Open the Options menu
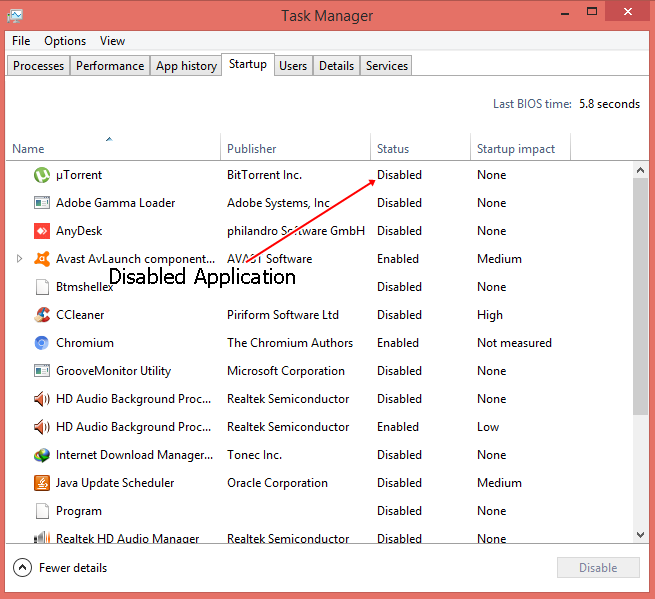This screenshot has height=599, width=655. pyautogui.click(x=65, y=41)
